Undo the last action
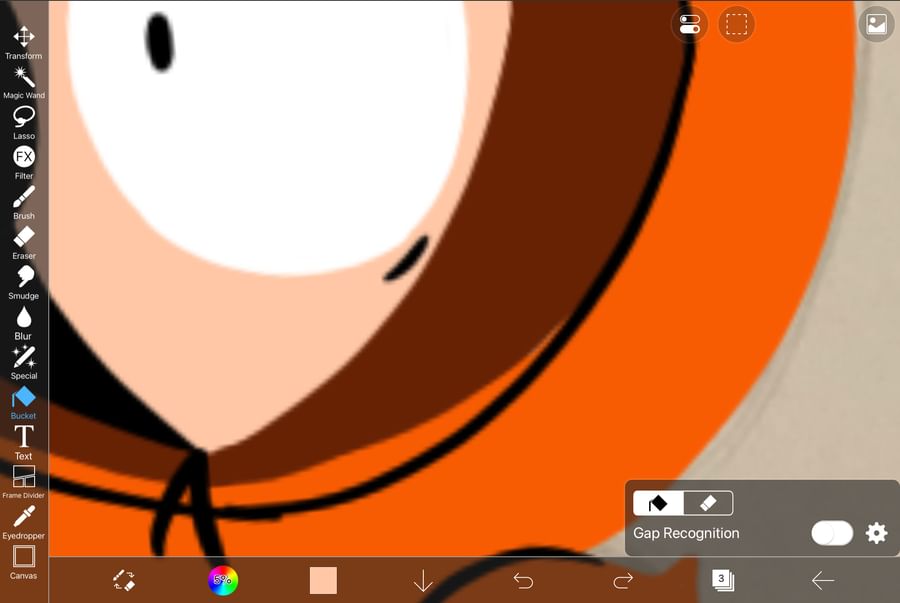The height and width of the screenshot is (603, 900). coord(523,581)
